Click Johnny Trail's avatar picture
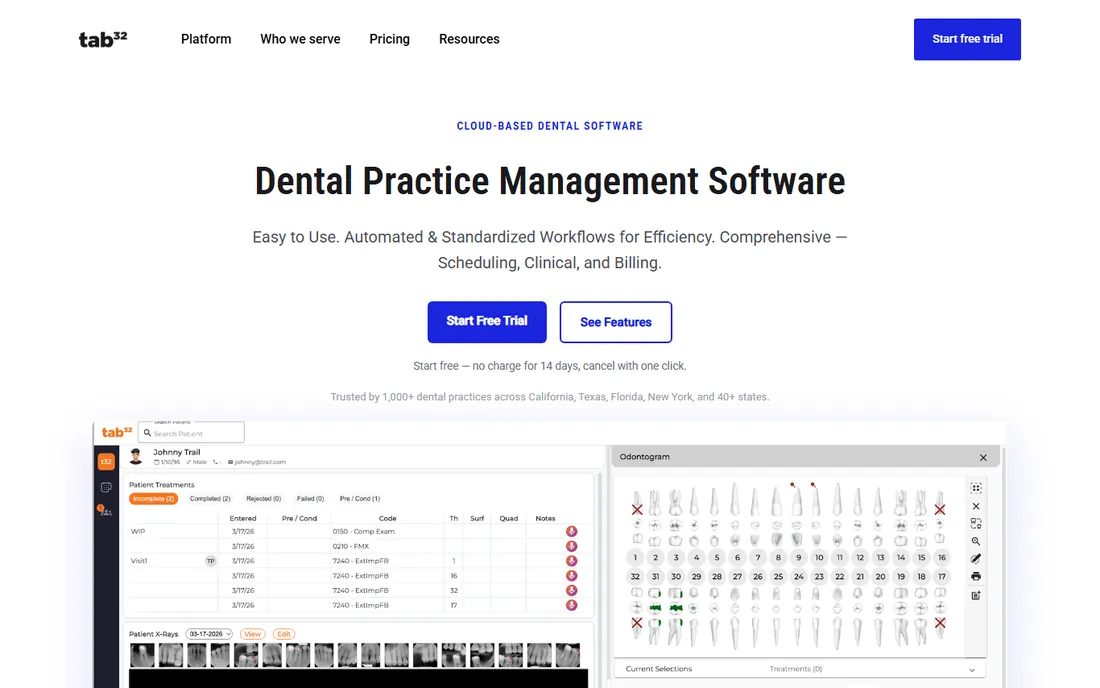The image size is (1100, 688). point(136,456)
